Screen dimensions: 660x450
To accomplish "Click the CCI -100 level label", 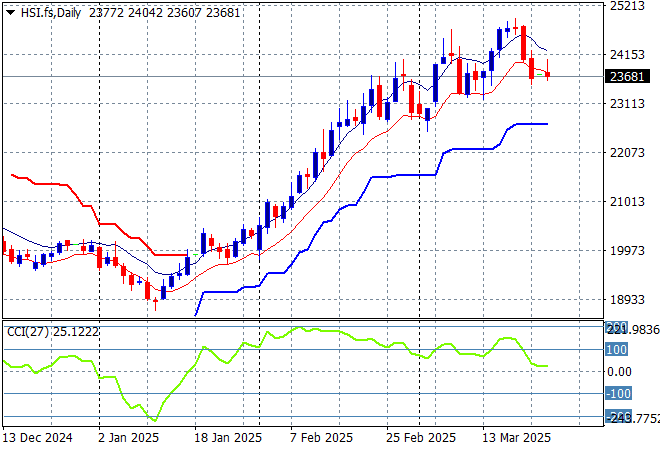I will click(x=618, y=394).
